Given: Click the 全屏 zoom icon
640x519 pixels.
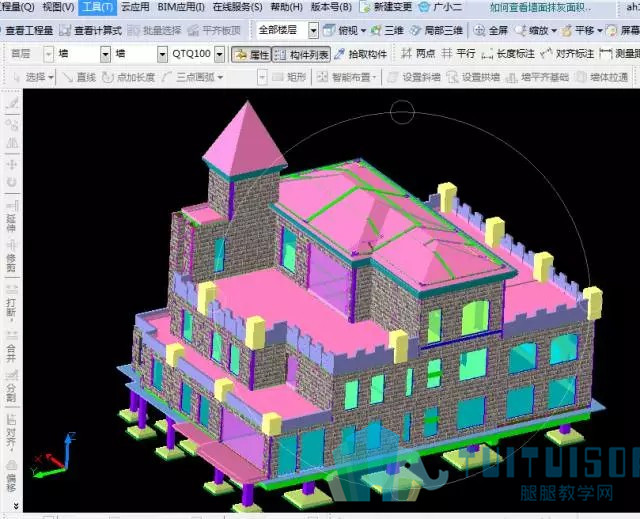Looking at the screenshot, I should [479, 30].
